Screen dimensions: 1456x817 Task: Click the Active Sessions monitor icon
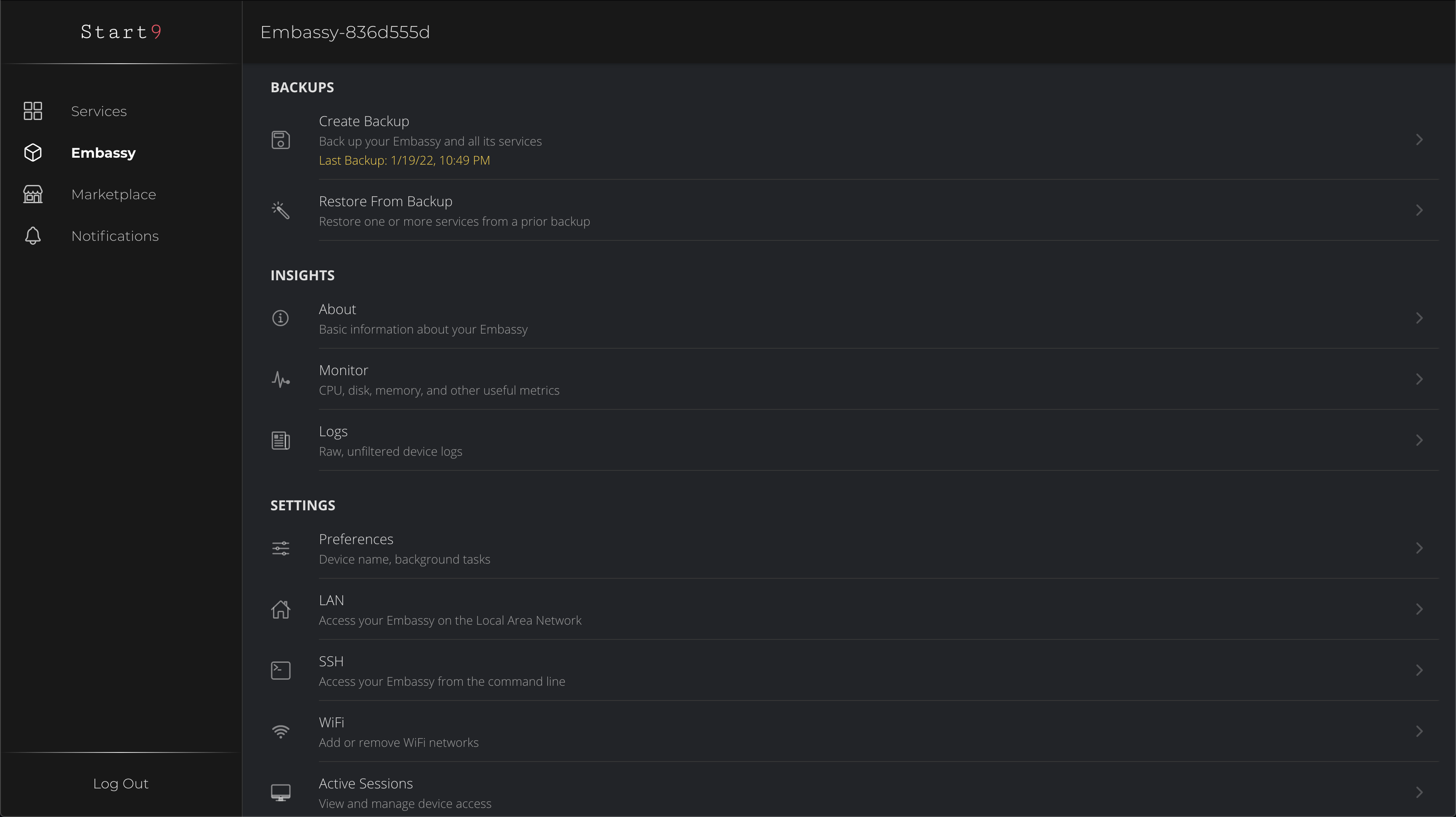(280, 792)
